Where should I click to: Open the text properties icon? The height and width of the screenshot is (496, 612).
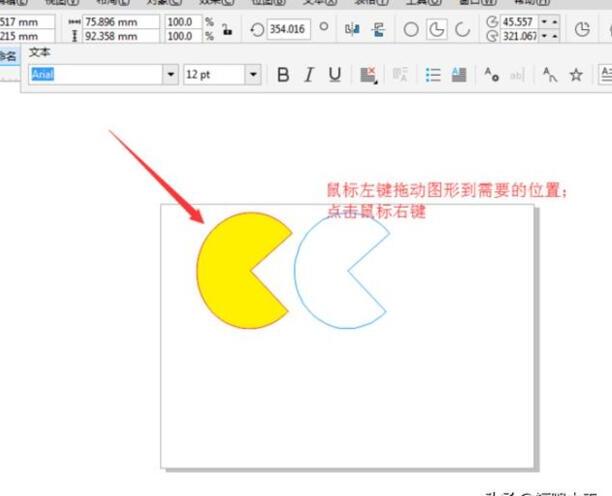(491, 74)
